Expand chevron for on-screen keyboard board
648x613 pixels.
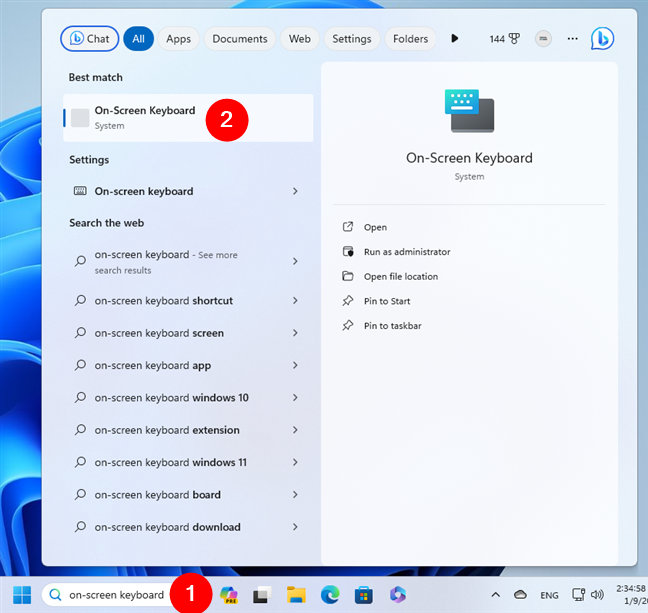(x=295, y=494)
